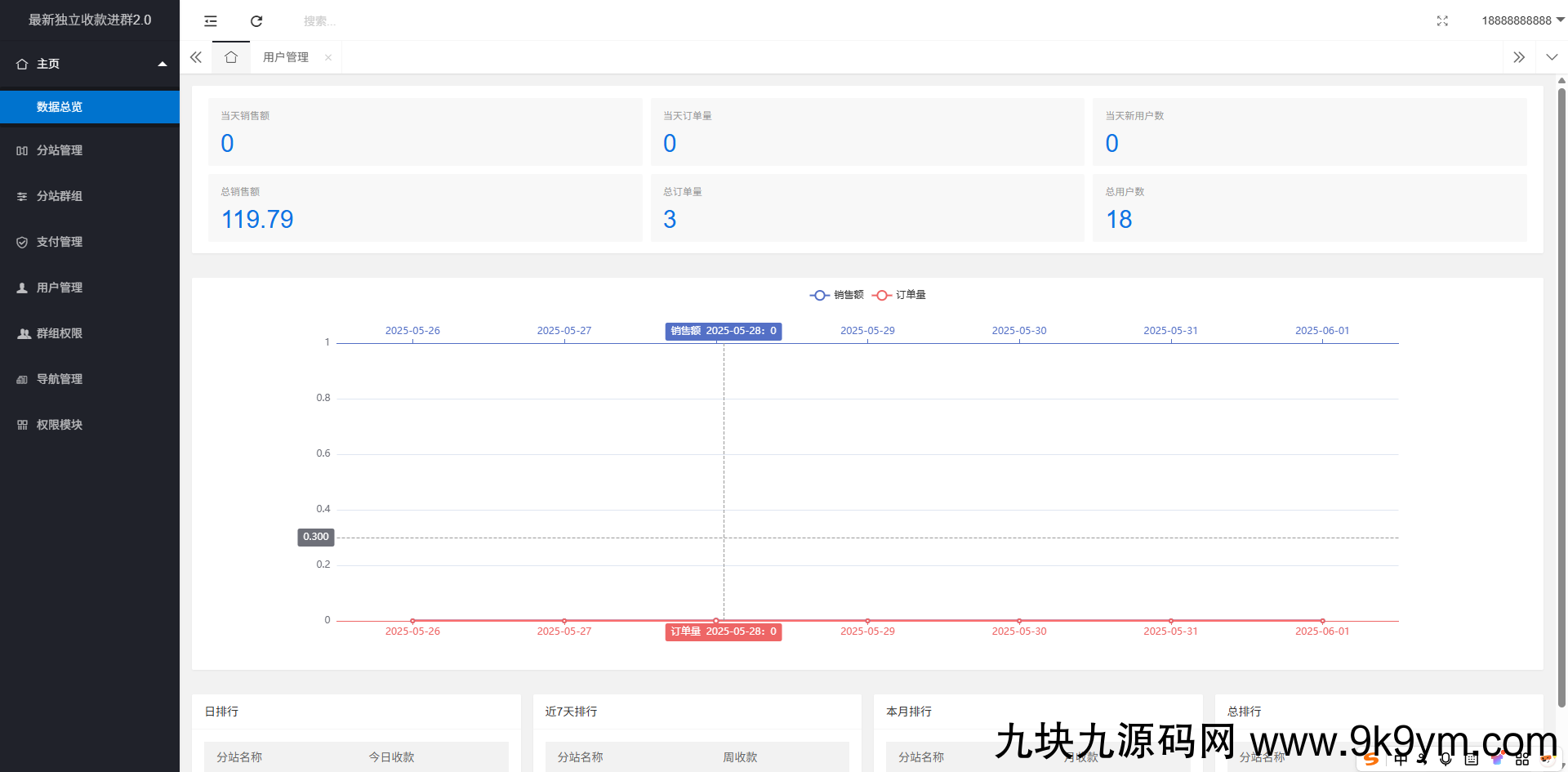Enter fullscreen using the expand icon
1568x772 pixels.
[1442, 21]
